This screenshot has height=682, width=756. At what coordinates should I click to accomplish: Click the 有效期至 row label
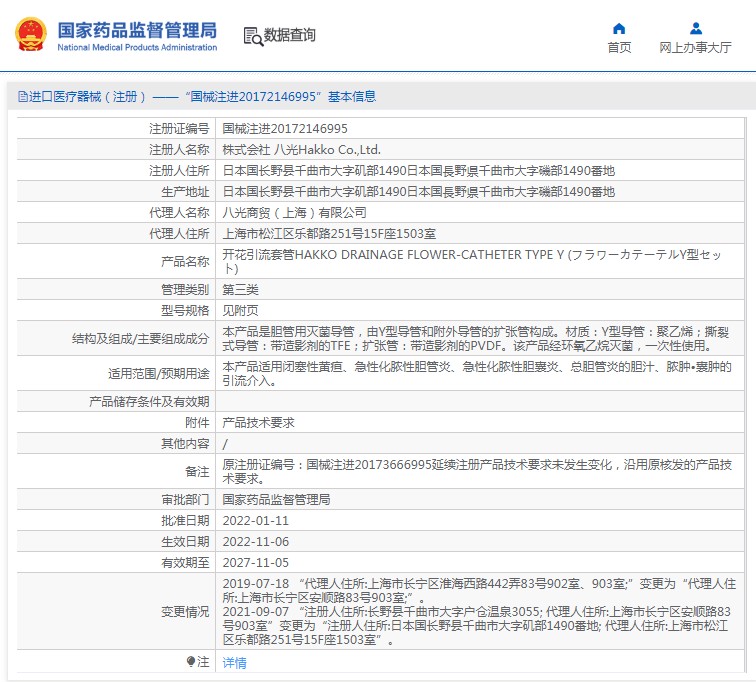point(185,563)
